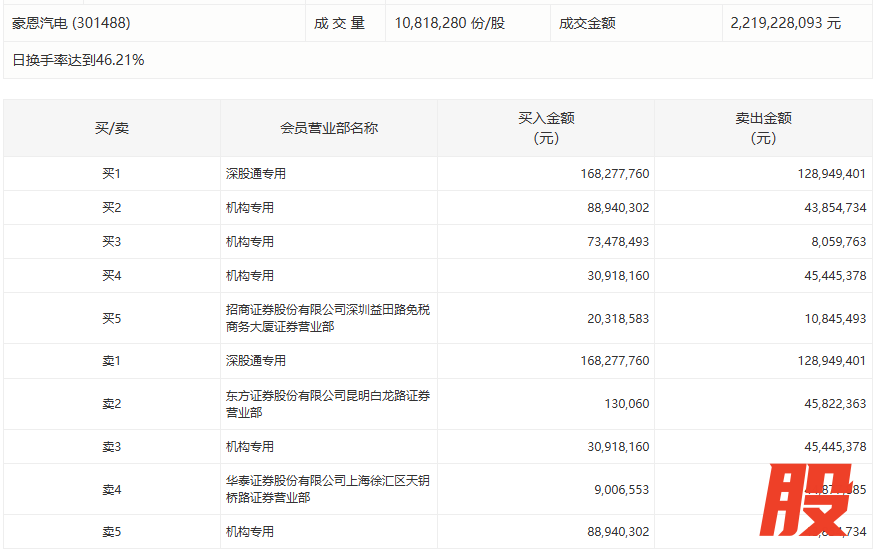873x555 pixels.
Task: Click the 买入金额 (元) column header
Action: (546, 128)
